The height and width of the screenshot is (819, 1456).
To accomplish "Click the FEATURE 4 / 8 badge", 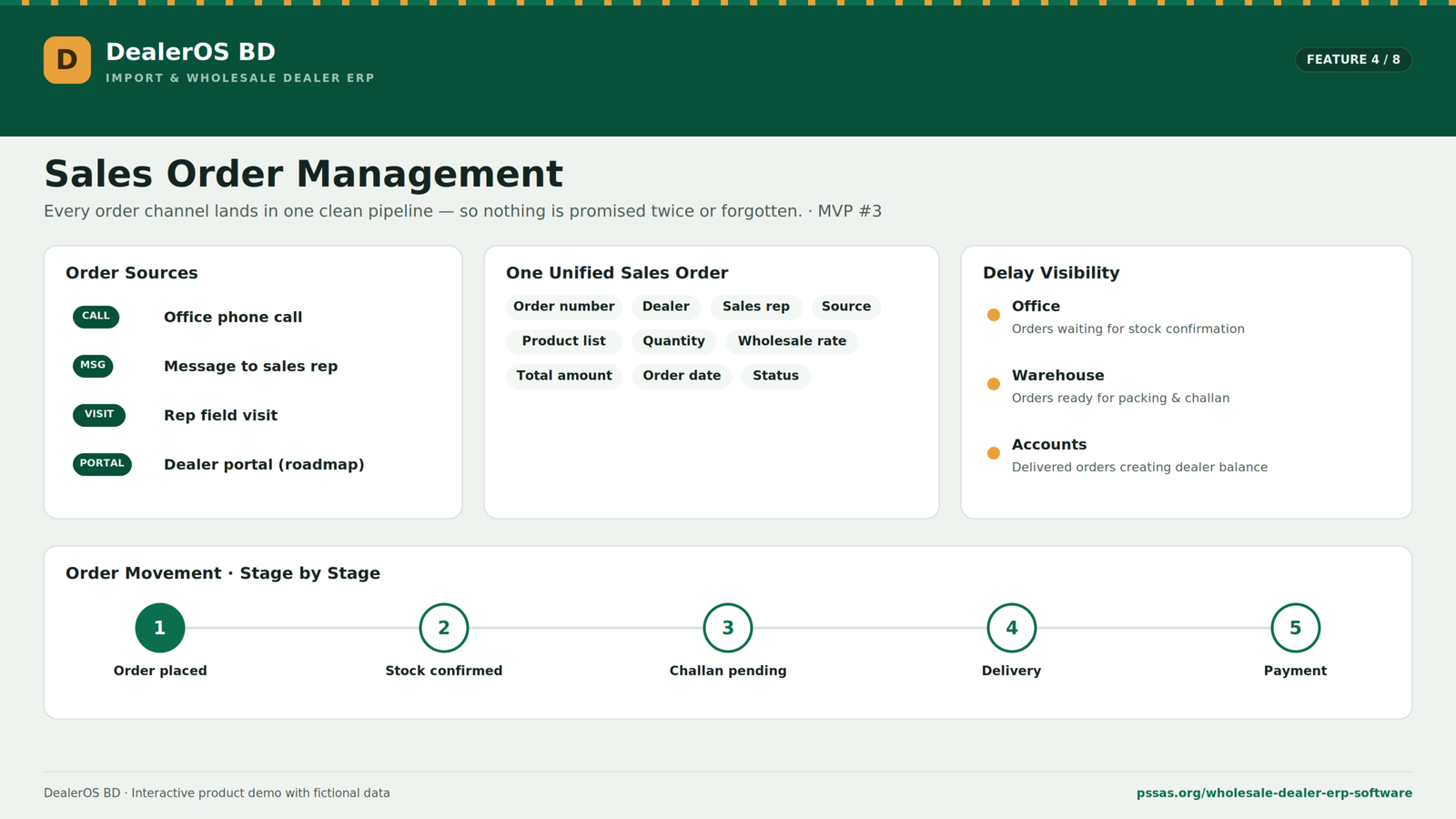I will (1353, 59).
